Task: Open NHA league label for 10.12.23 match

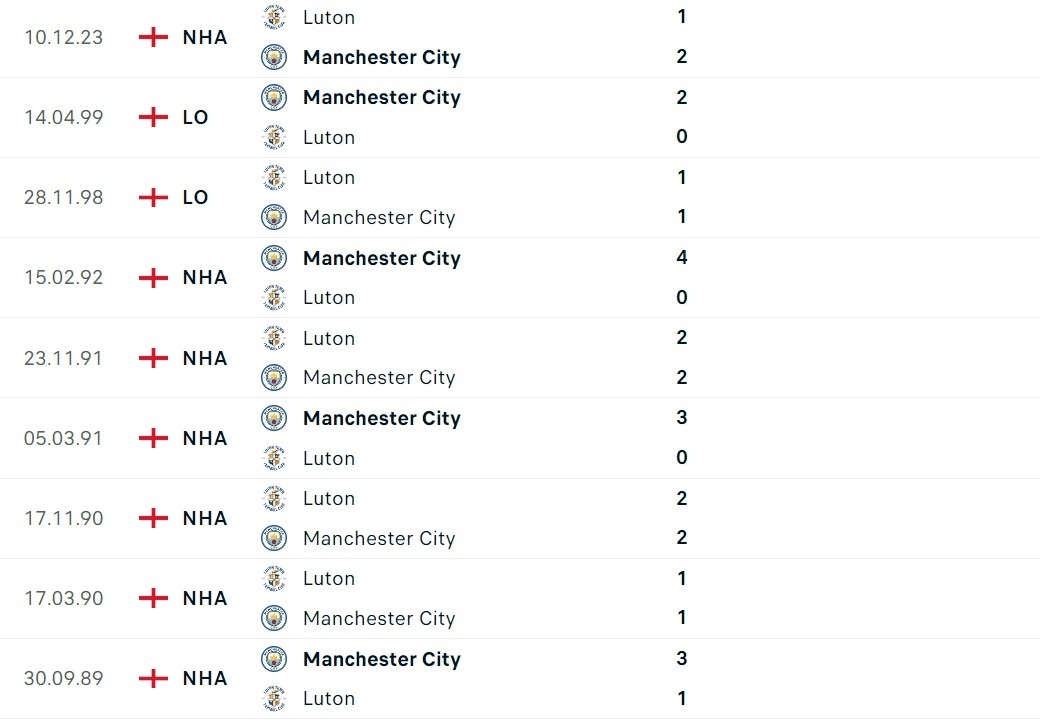Action: pos(205,37)
